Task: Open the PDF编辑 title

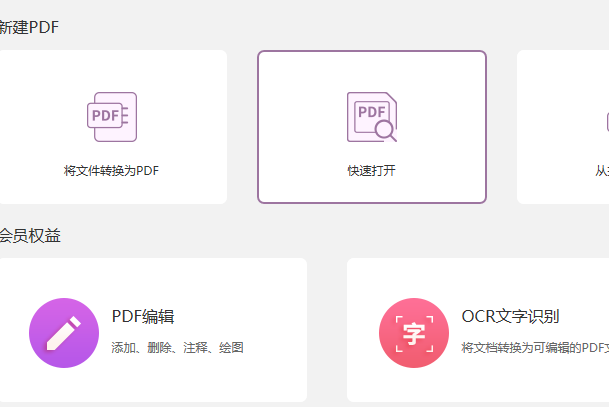Action: click(x=142, y=317)
